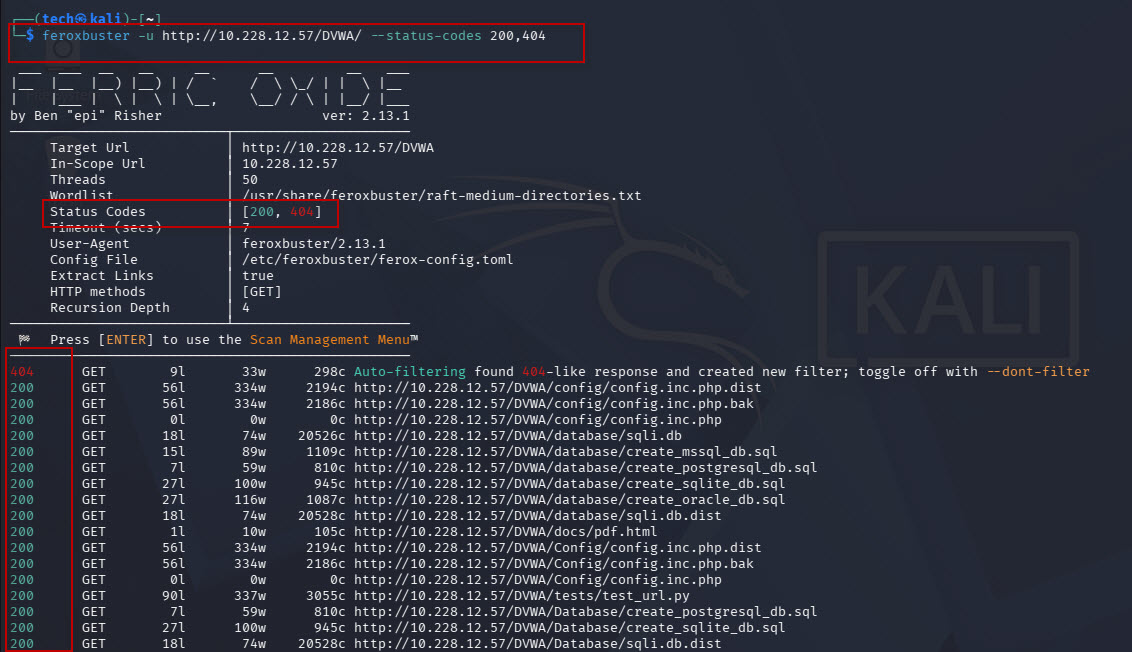Open lowercase database/sqli.db.dist URL
Viewport: 1132px width, 652px height.
click(538, 516)
